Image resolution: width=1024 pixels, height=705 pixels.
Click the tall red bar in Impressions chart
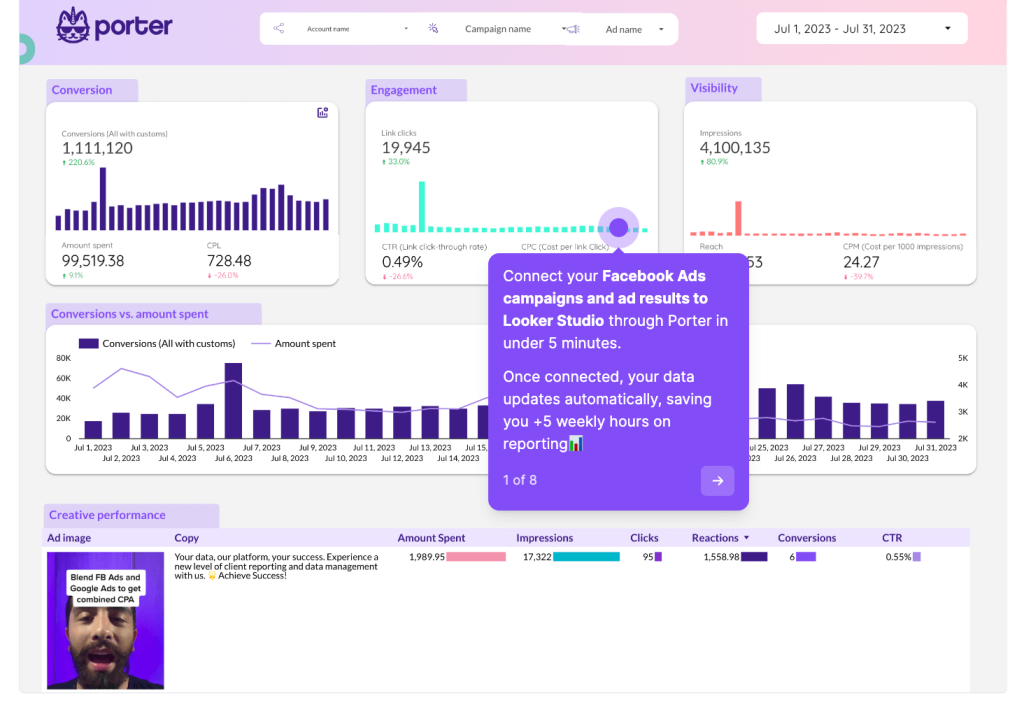pyautogui.click(x=739, y=218)
